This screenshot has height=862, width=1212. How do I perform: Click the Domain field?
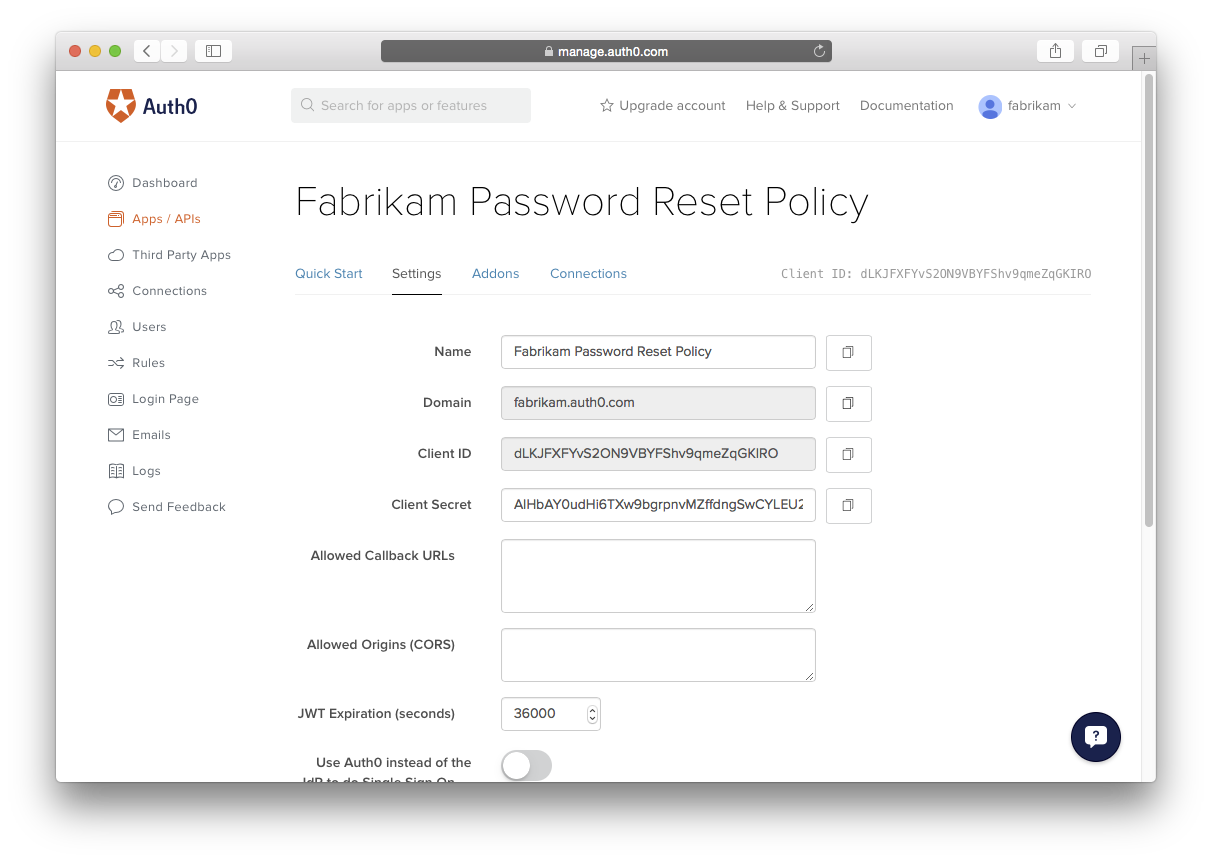(x=658, y=403)
